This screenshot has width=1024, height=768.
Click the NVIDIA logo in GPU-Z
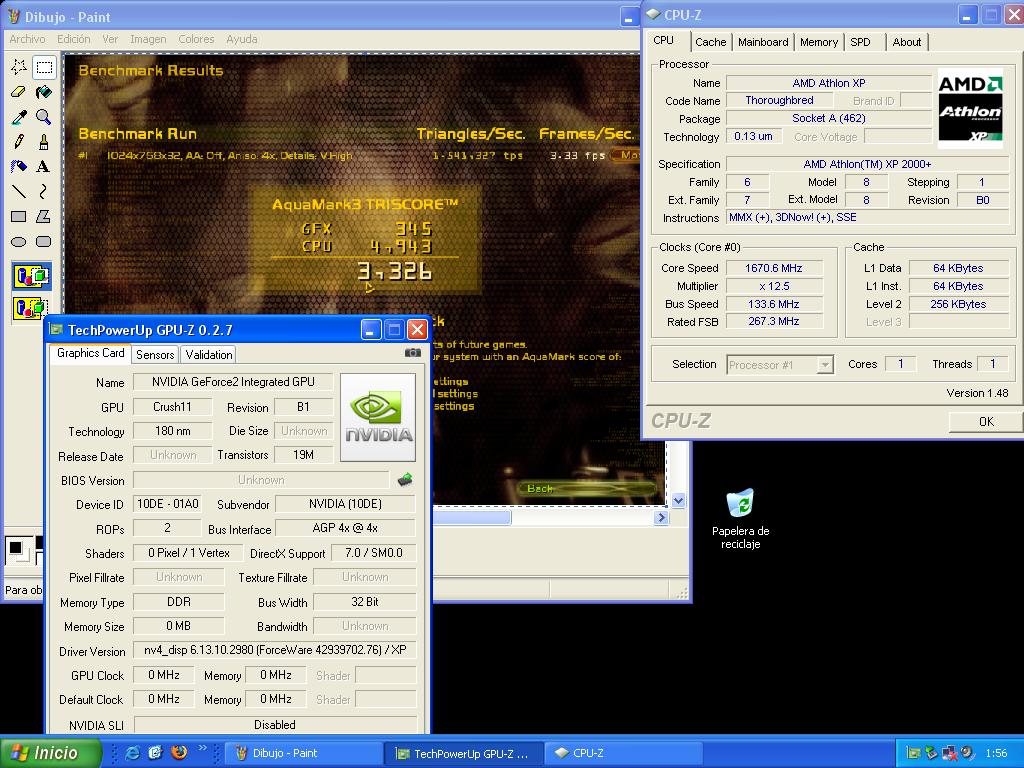pos(378,417)
